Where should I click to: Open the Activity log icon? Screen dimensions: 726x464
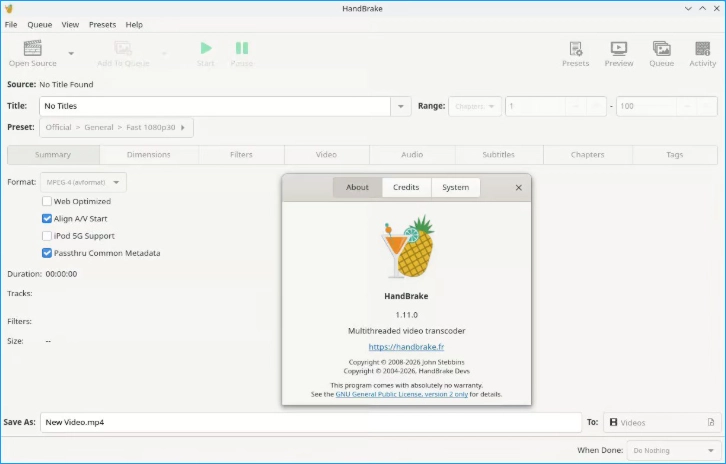[702, 48]
